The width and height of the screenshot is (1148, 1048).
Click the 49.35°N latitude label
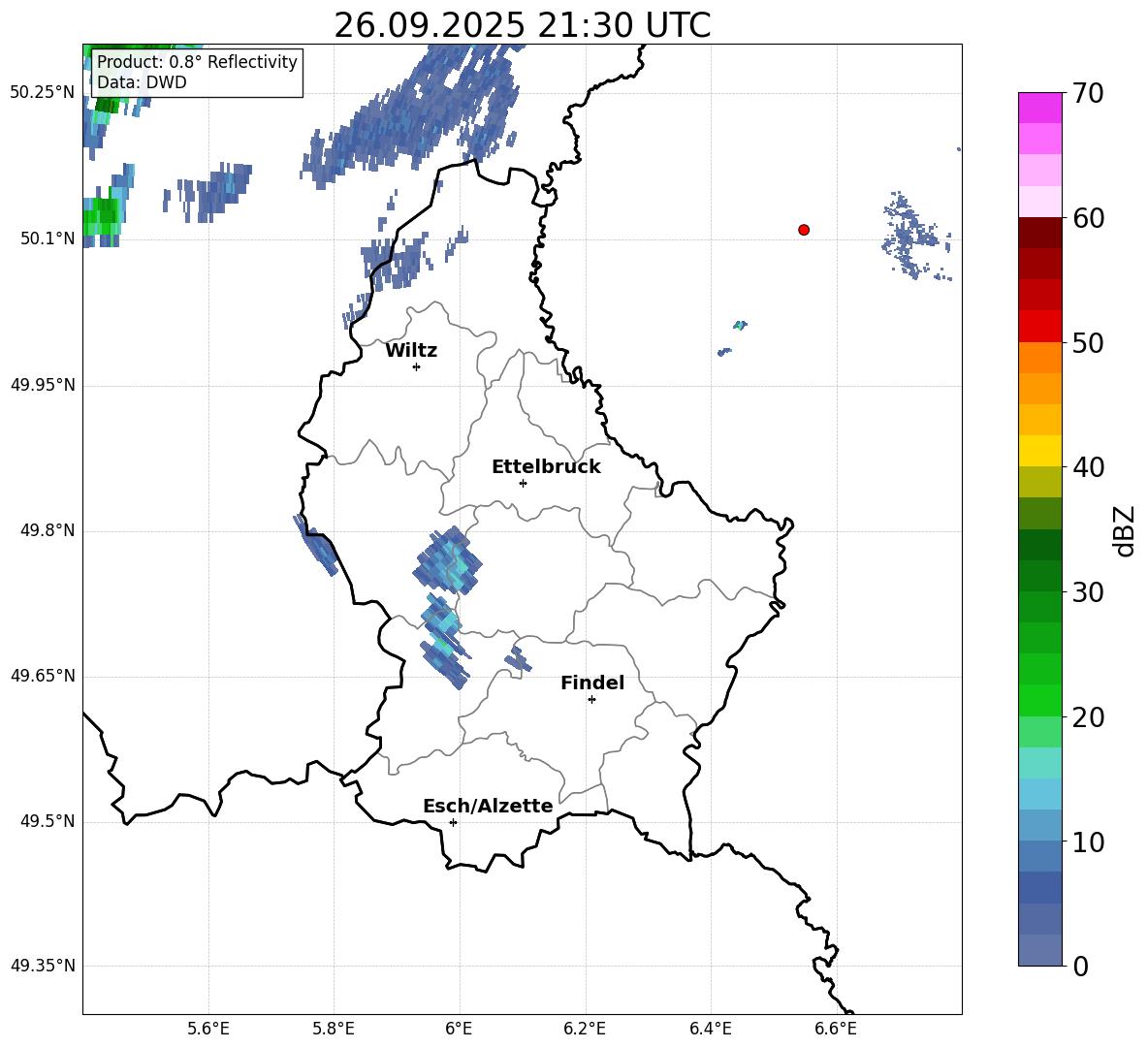43,966
